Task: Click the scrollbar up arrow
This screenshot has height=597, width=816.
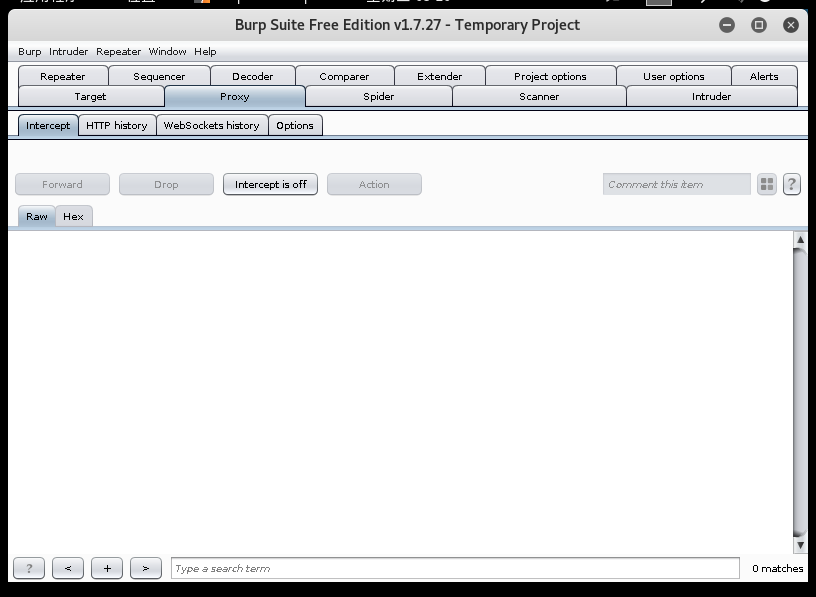Action: [x=800, y=239]
